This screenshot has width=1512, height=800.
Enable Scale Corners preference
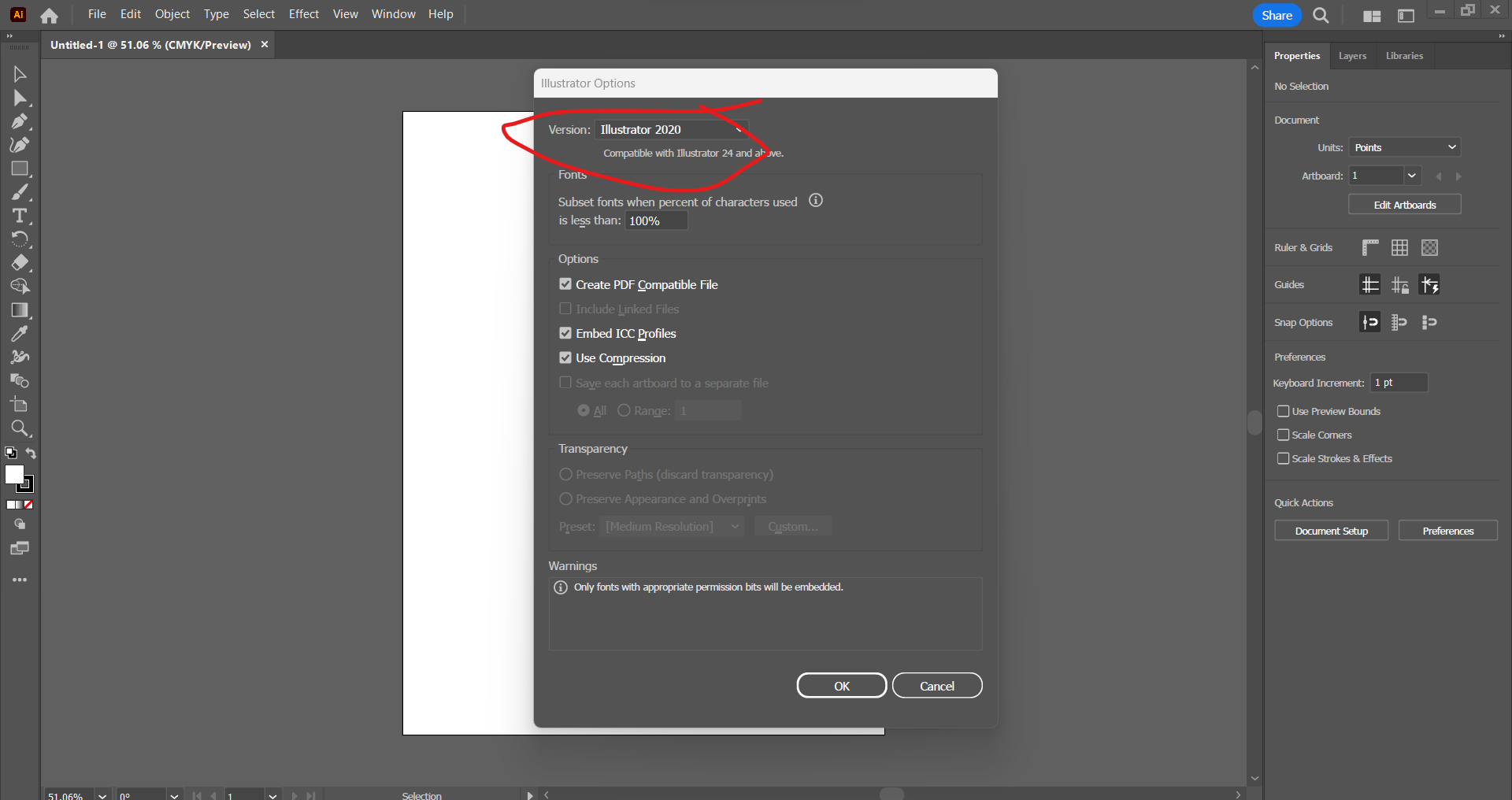pyautogui.click(x=1283, y=434)
